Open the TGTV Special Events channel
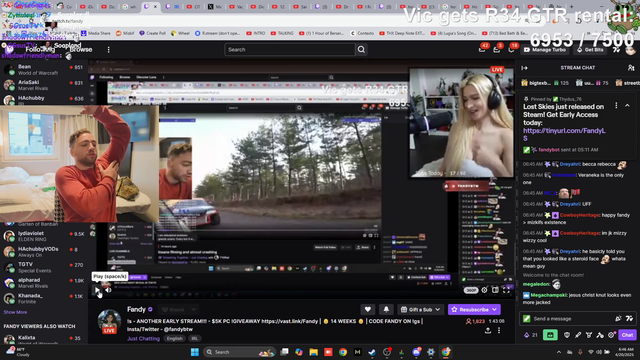This screenshot has width=640, height=360. [44, 267]
